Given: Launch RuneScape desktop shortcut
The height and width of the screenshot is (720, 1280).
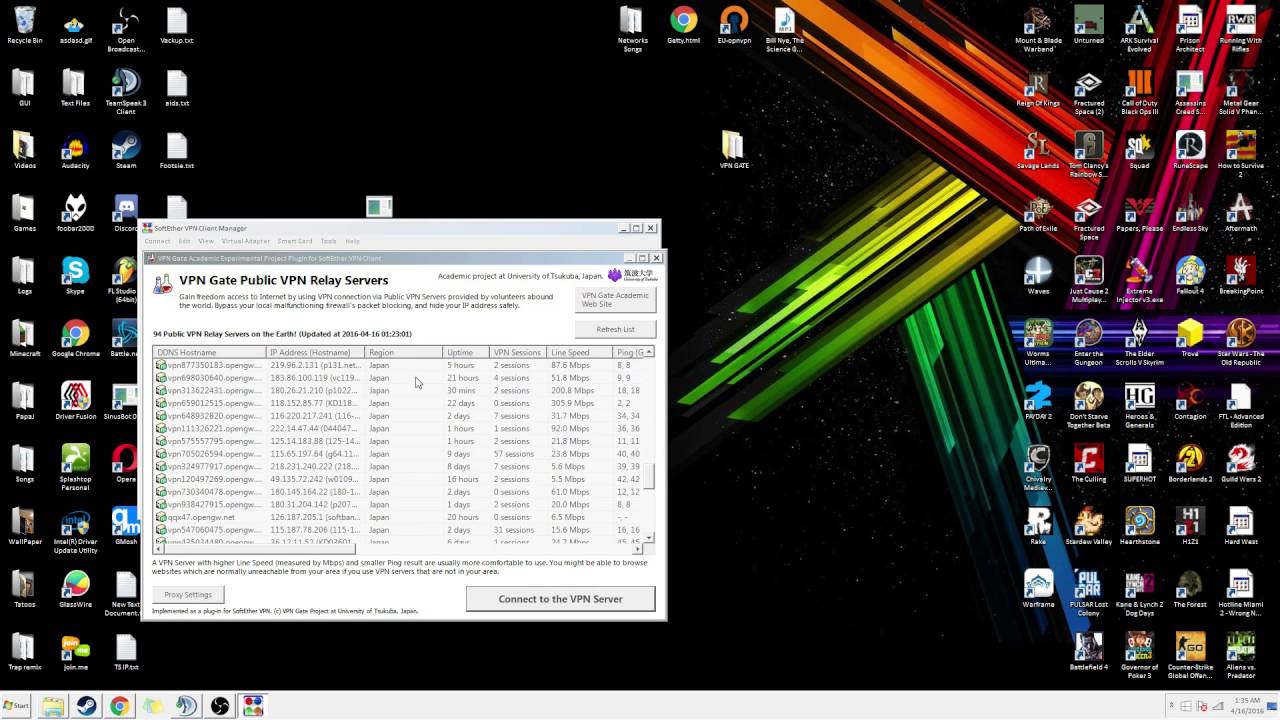Looking at the screenshot, I should tap(1190, 151).
